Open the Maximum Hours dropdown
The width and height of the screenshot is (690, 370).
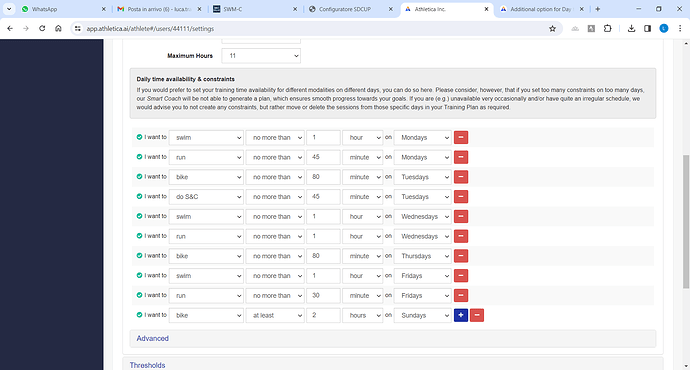tap(261, 56)
